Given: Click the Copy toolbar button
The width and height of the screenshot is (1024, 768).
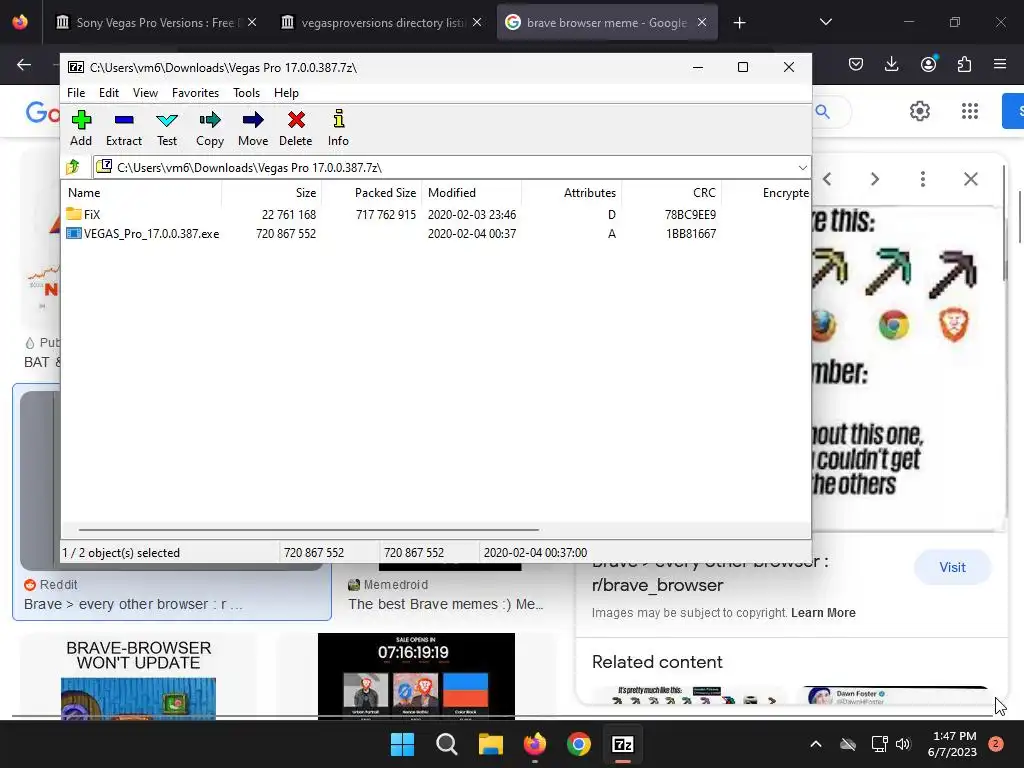Looking at the screenshot, I should point(210,128).
